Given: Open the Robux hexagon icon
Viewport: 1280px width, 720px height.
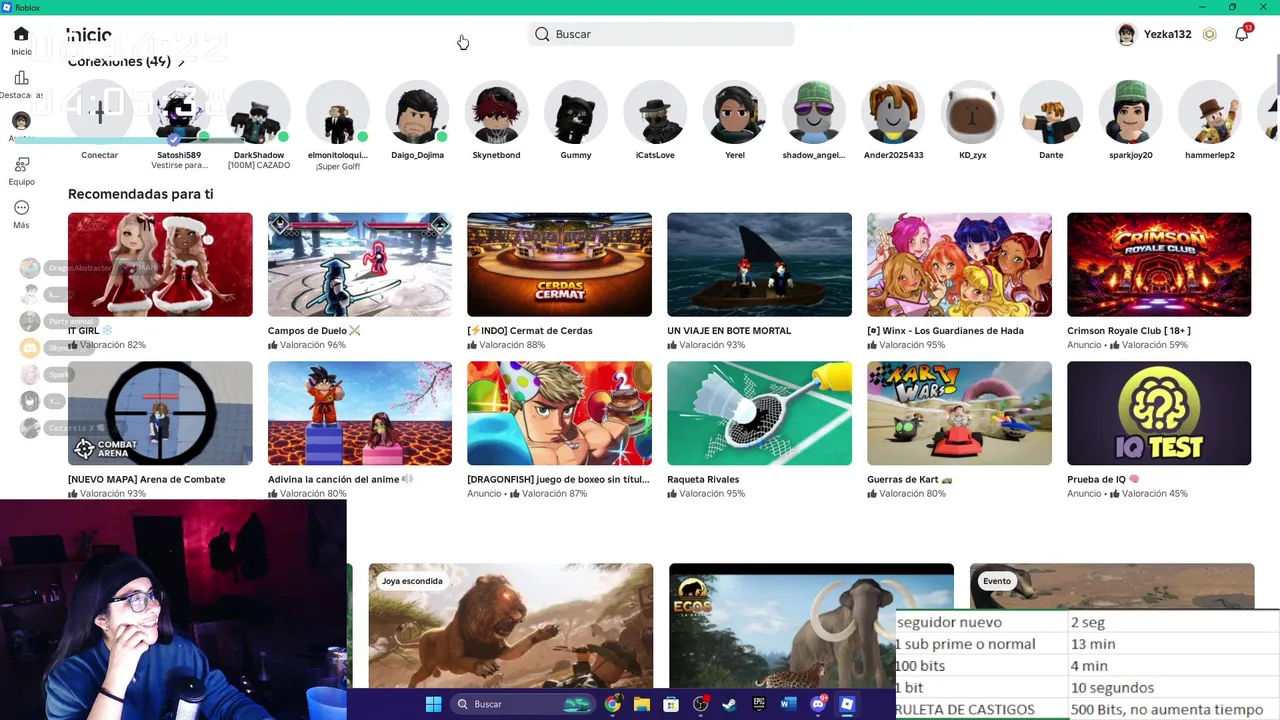Looking at the screenshot, I should point(1209,34).
